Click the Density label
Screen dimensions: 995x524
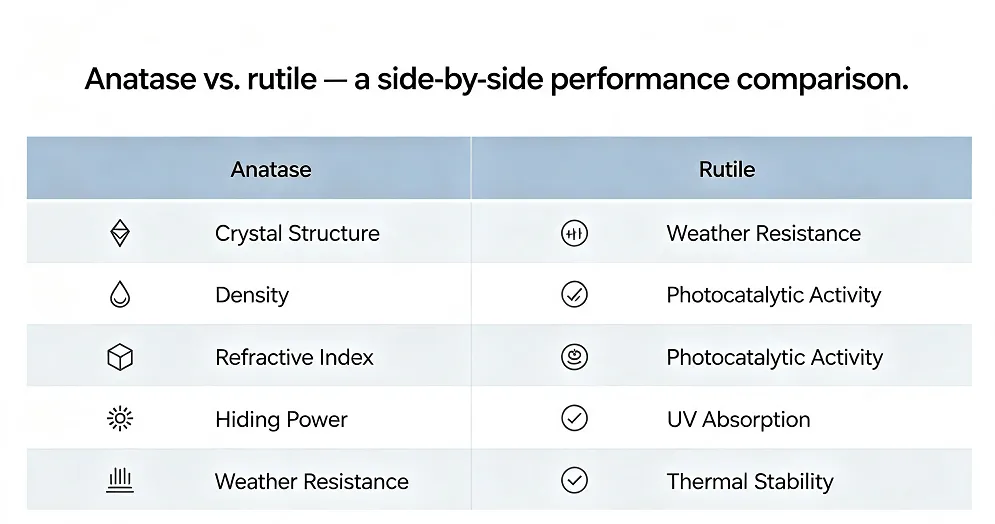tap(252, 295)
